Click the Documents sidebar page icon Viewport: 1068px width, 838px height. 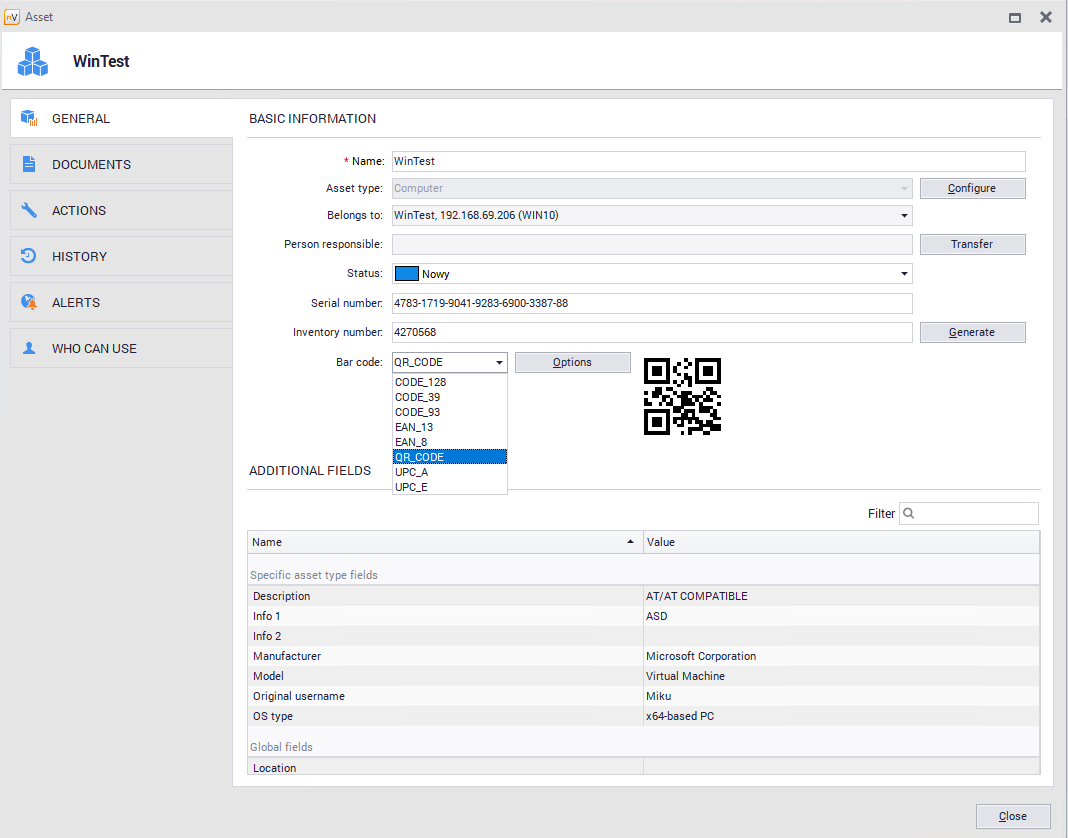click(x=29, y=164)
